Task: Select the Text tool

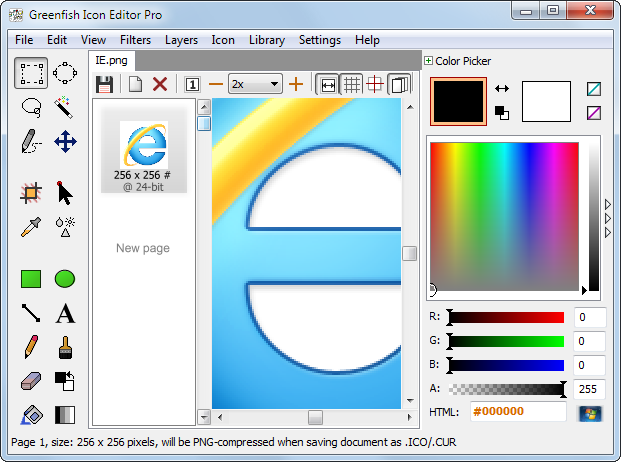Action: tap(65, 314)
